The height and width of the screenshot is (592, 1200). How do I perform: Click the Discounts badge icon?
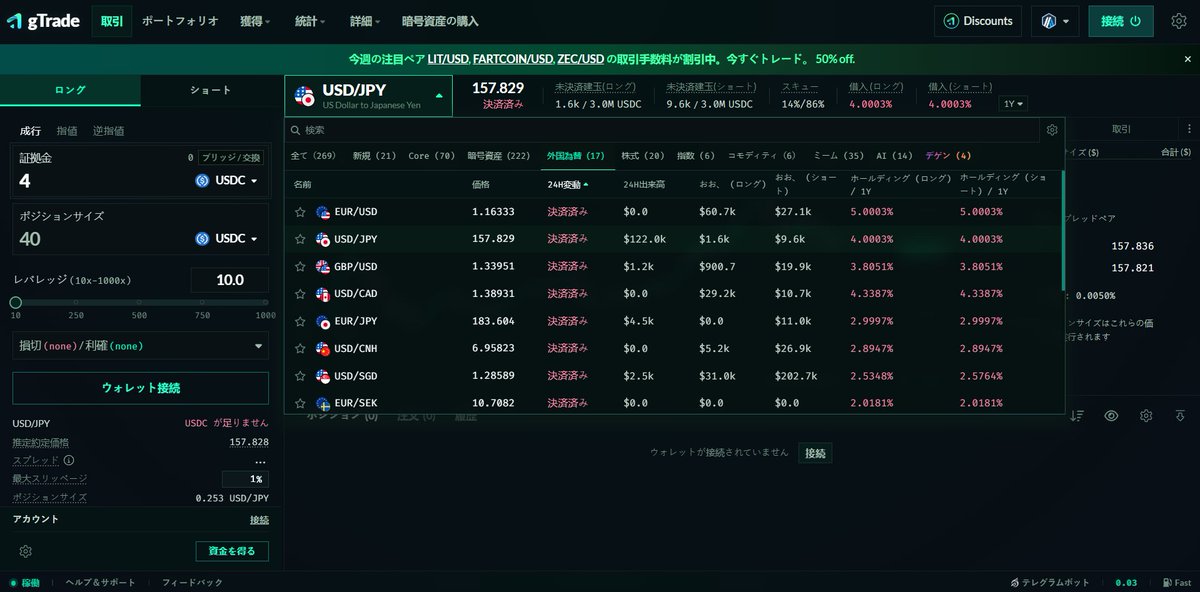[x=952, y=21]
